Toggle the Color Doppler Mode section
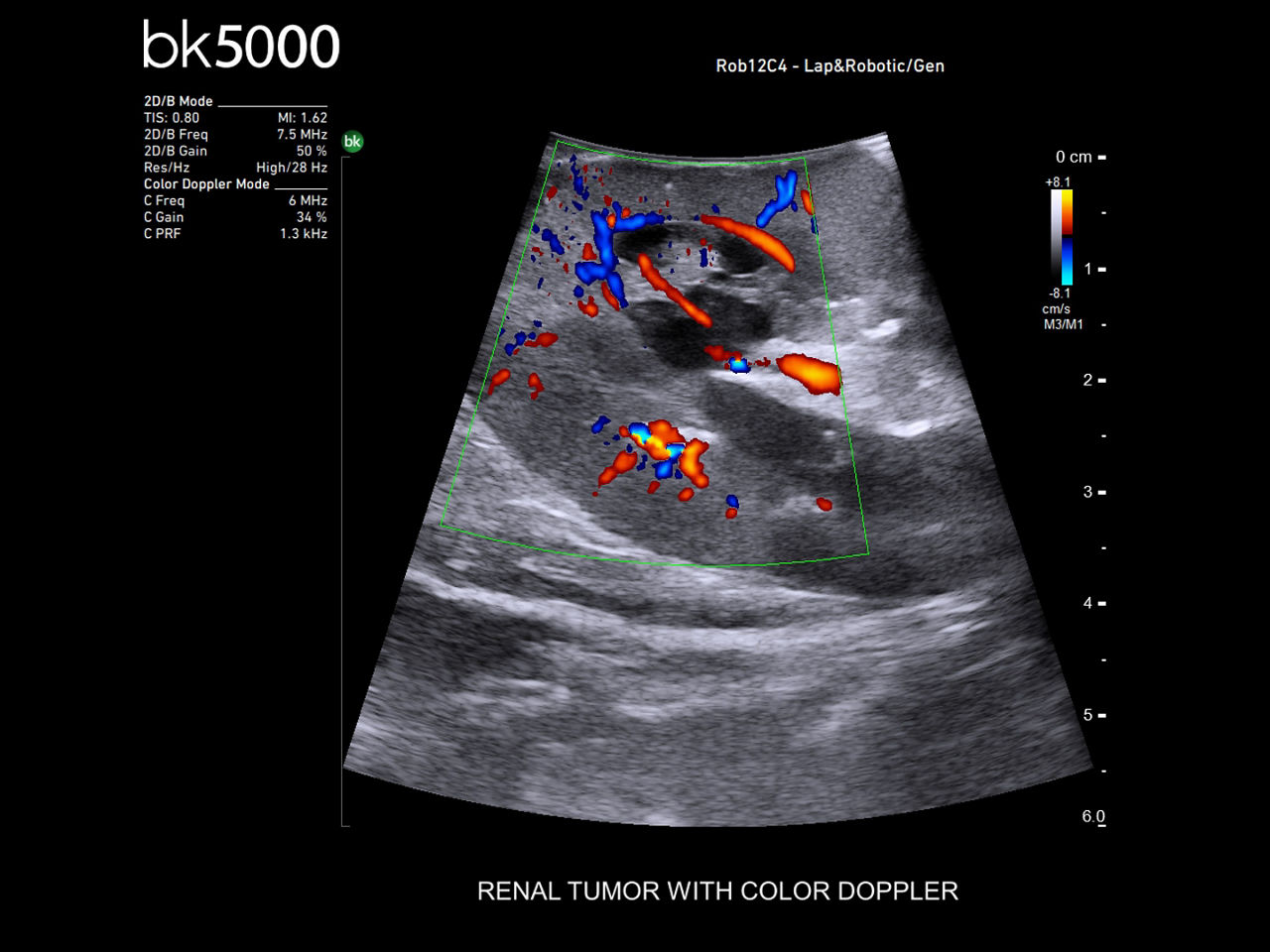 [208, 183]
